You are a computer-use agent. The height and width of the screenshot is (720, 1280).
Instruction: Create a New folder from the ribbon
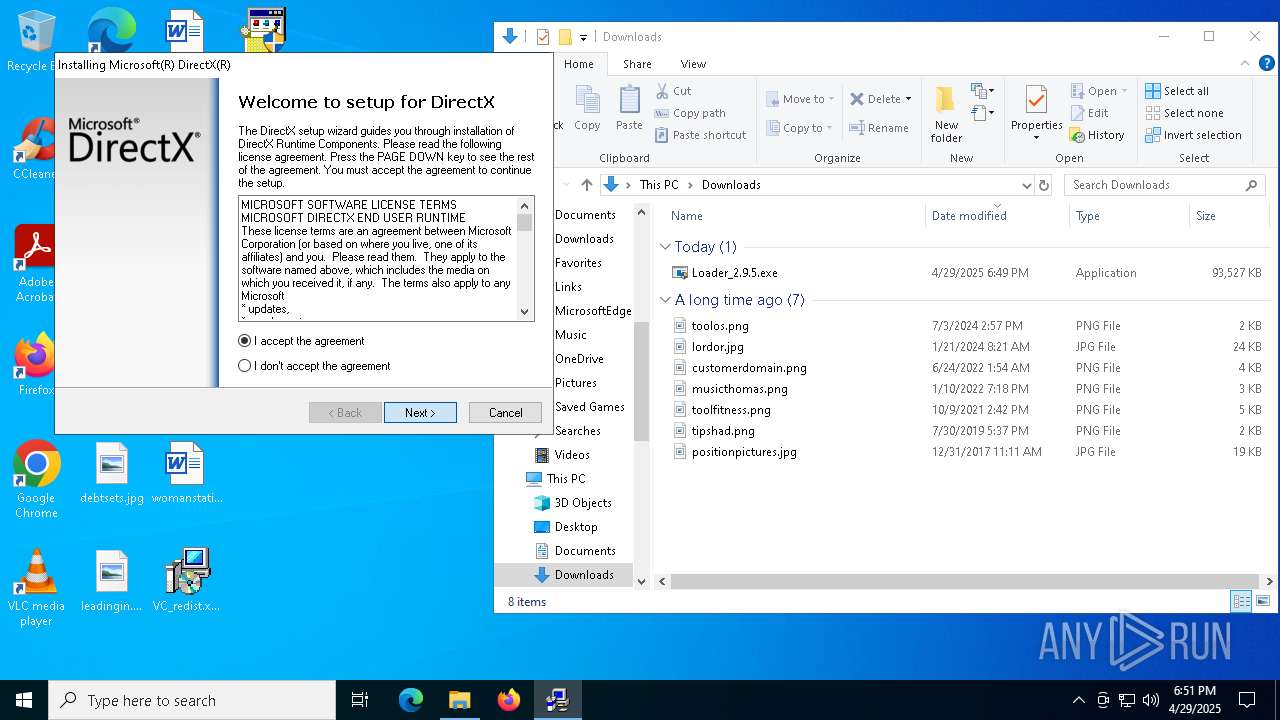coord(946,114)
